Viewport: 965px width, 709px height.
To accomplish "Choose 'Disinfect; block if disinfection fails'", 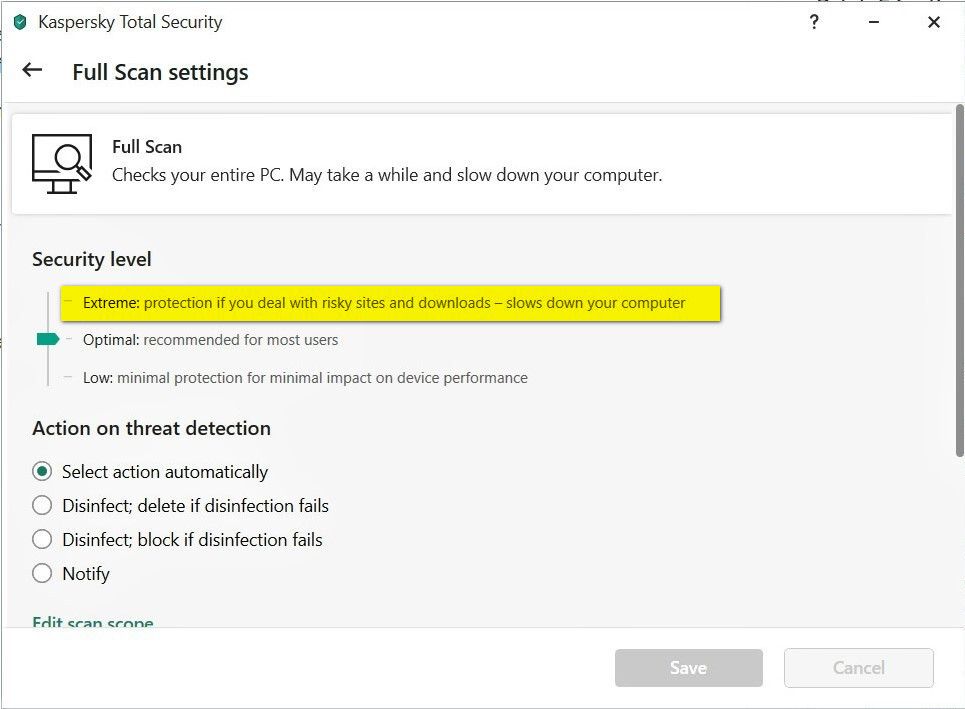I will tap(42, 539).
